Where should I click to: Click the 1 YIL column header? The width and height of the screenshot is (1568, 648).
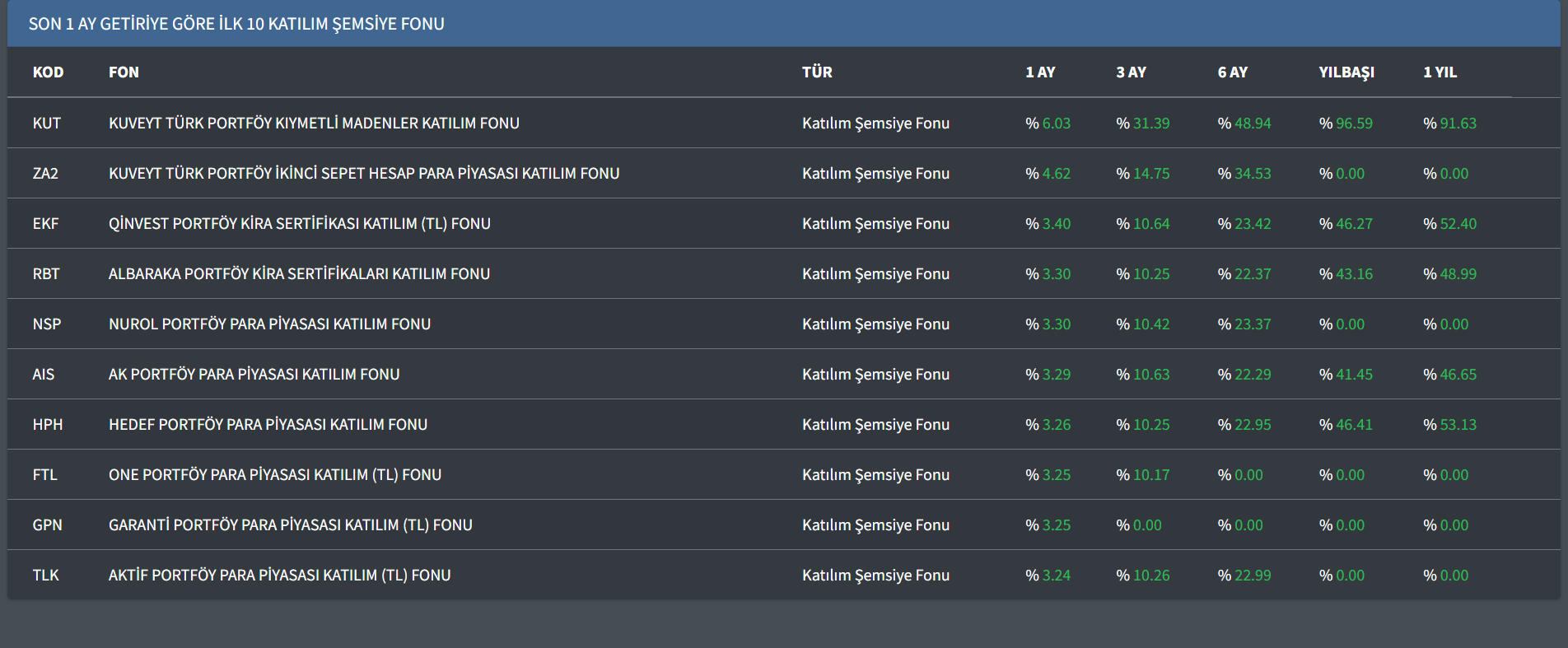1440,72
